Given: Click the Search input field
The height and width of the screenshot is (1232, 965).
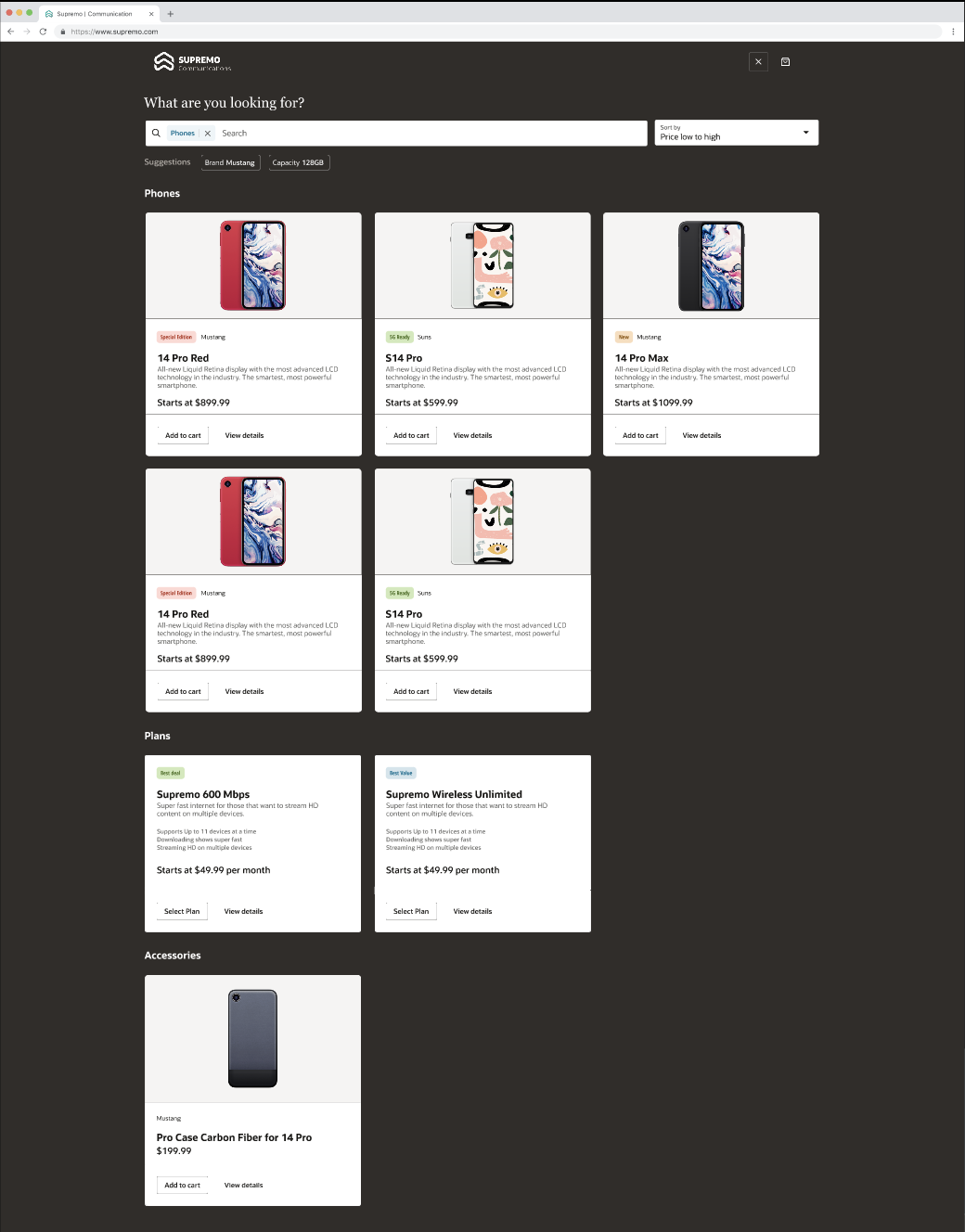Looking at the screenshot, I should pyautogui.click(x=431, y=134).
